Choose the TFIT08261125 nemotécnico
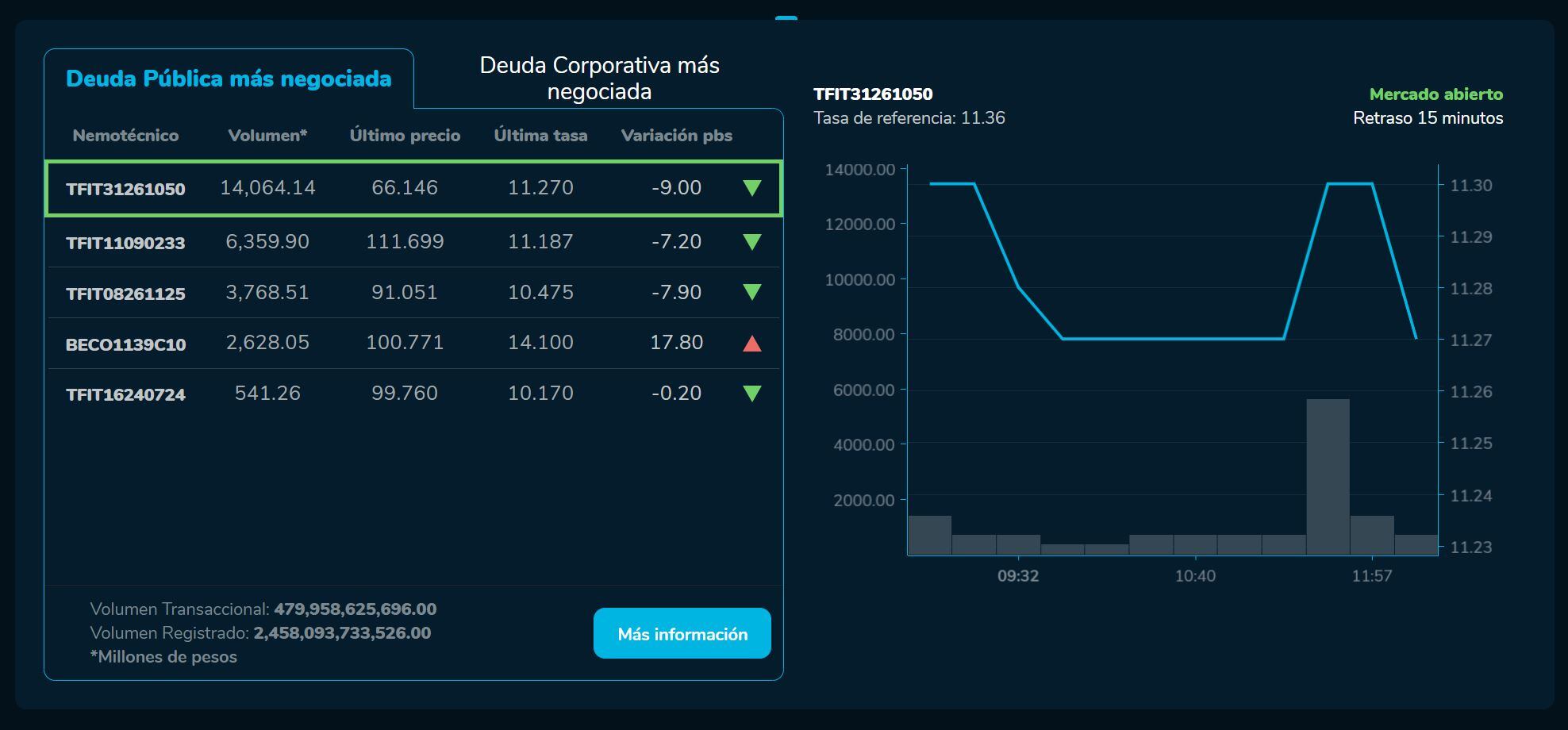The image size is (1568, 730). (125, 294)
